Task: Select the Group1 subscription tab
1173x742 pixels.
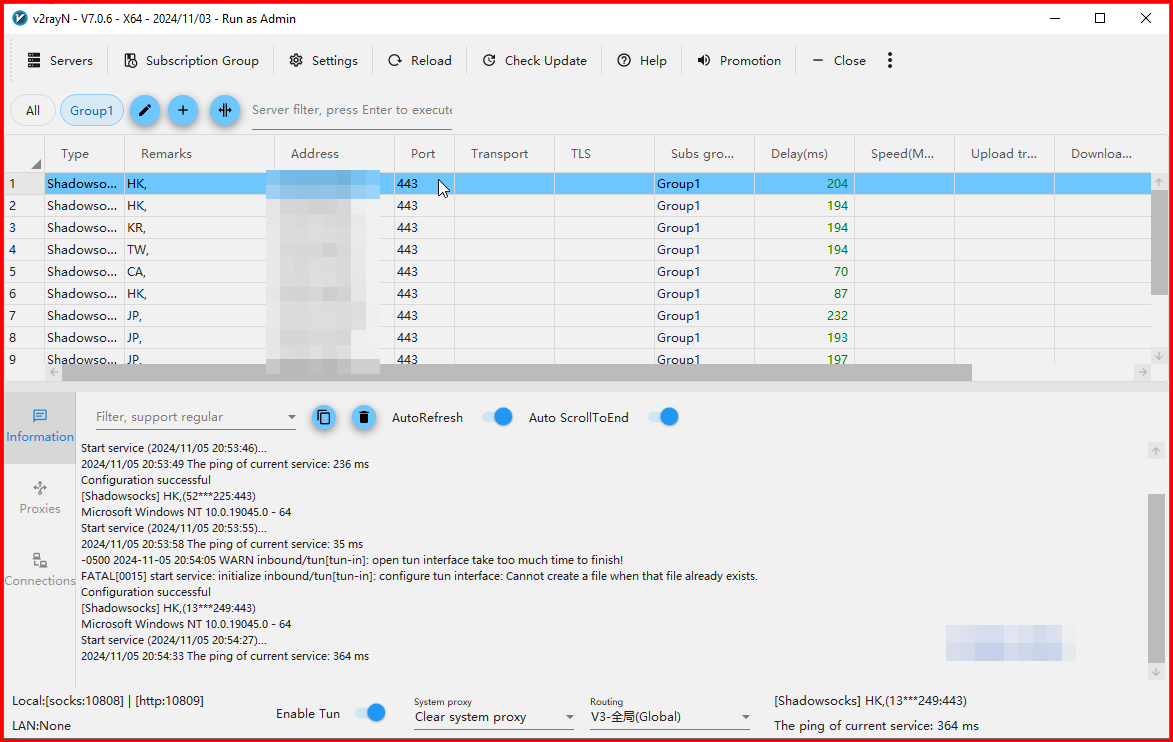Action: pos(91,111)
